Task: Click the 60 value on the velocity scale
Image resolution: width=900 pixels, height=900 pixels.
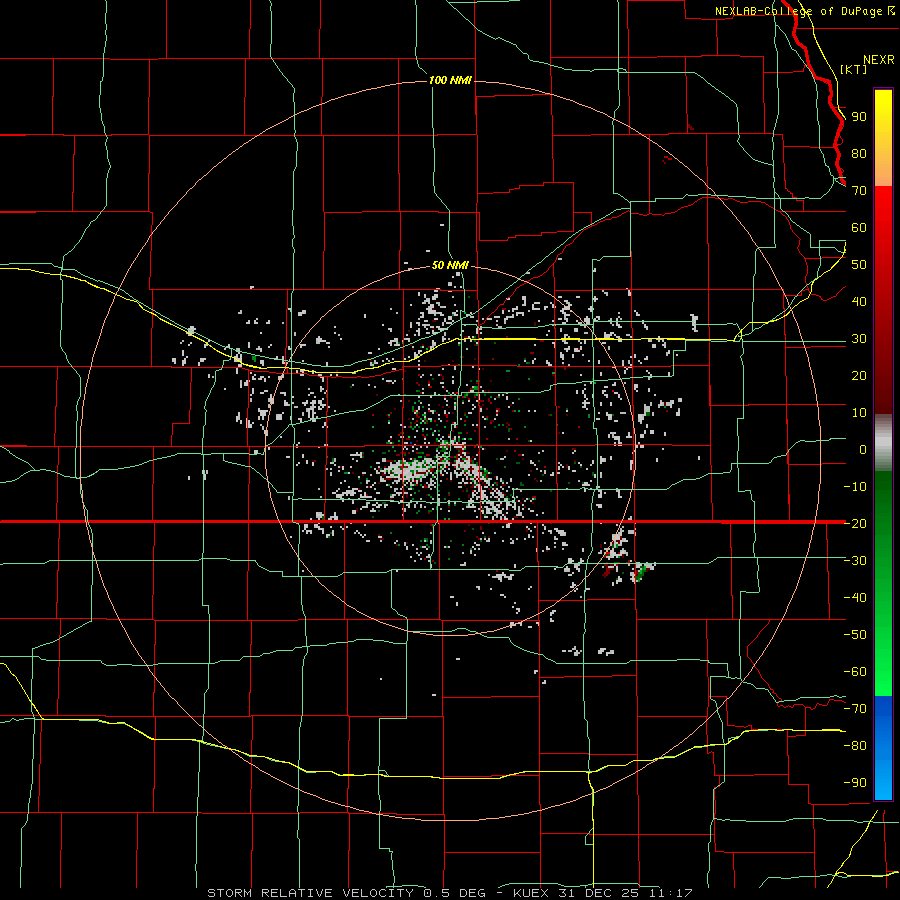Action: click(859, 227)
